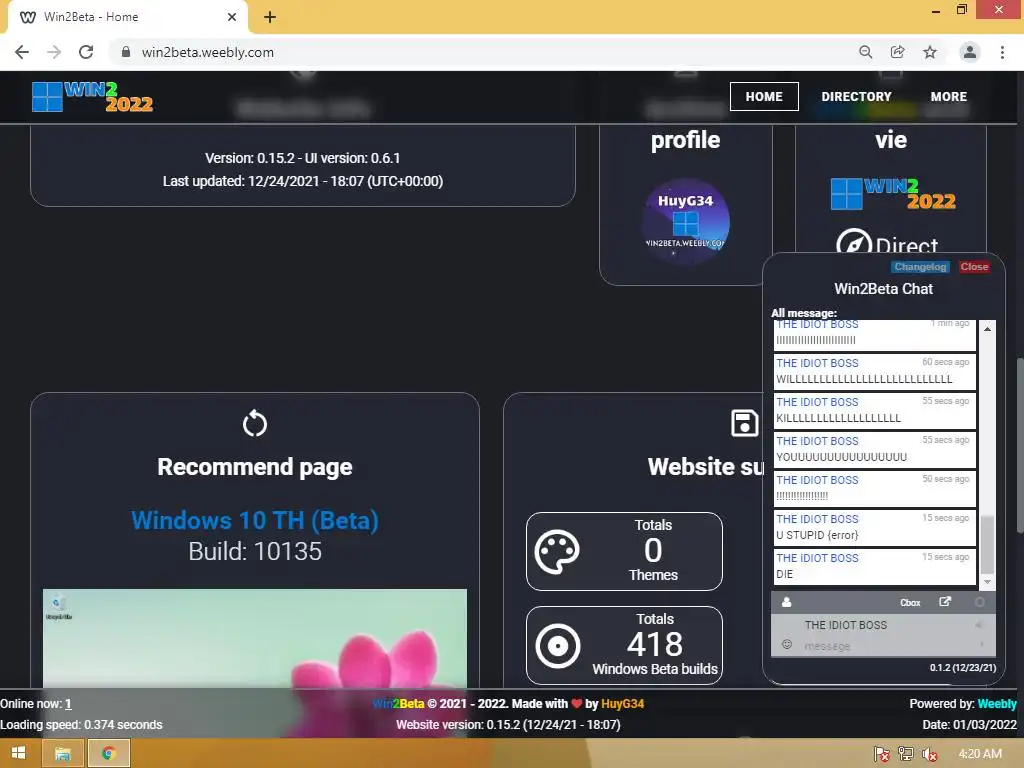Screen dimensions: 1024x768
Task: Click the Win2 2022 logo in the right card
Action: point(893,194)
